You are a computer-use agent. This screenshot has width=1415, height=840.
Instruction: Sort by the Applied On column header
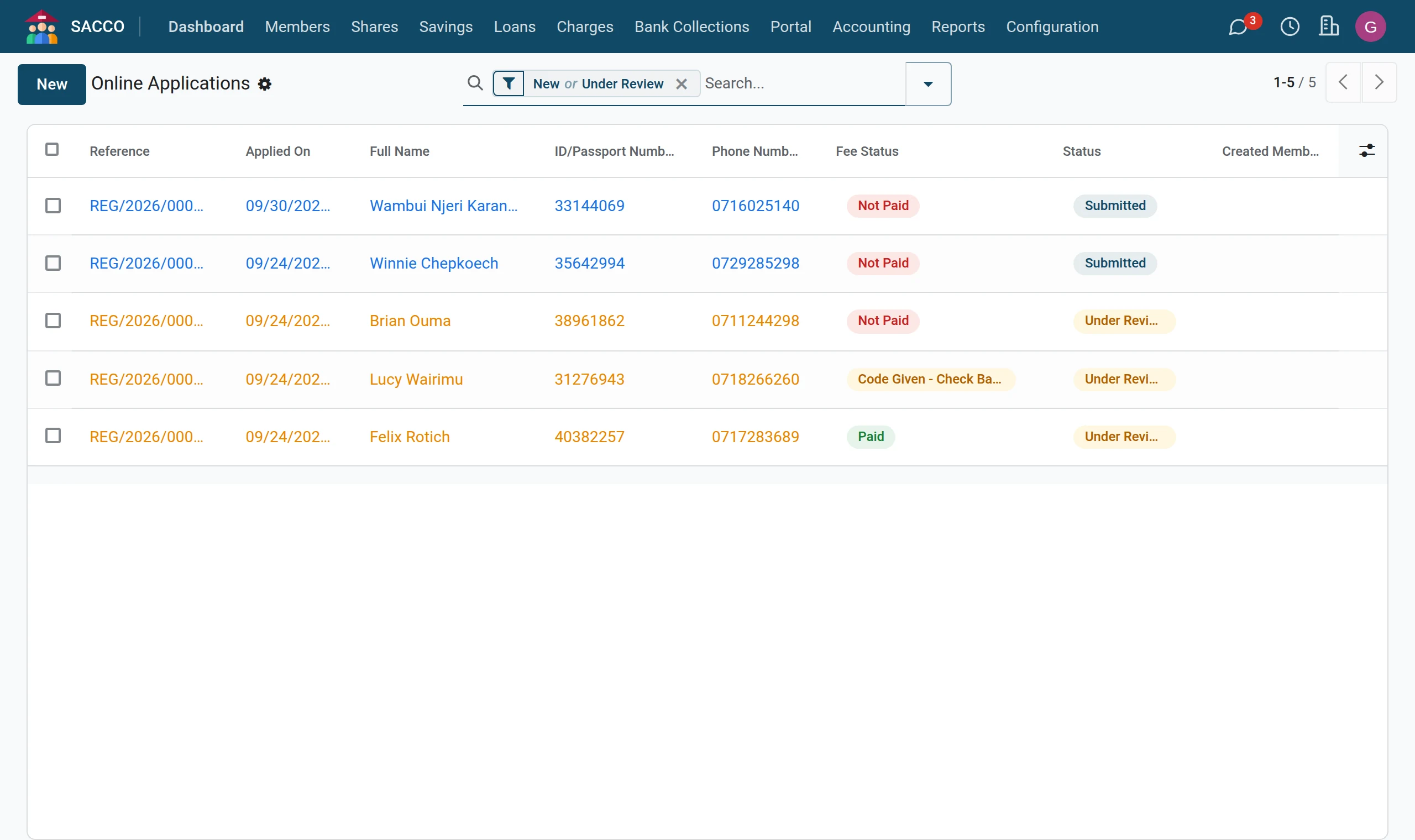pyautogui.click(x=278, y=151)
